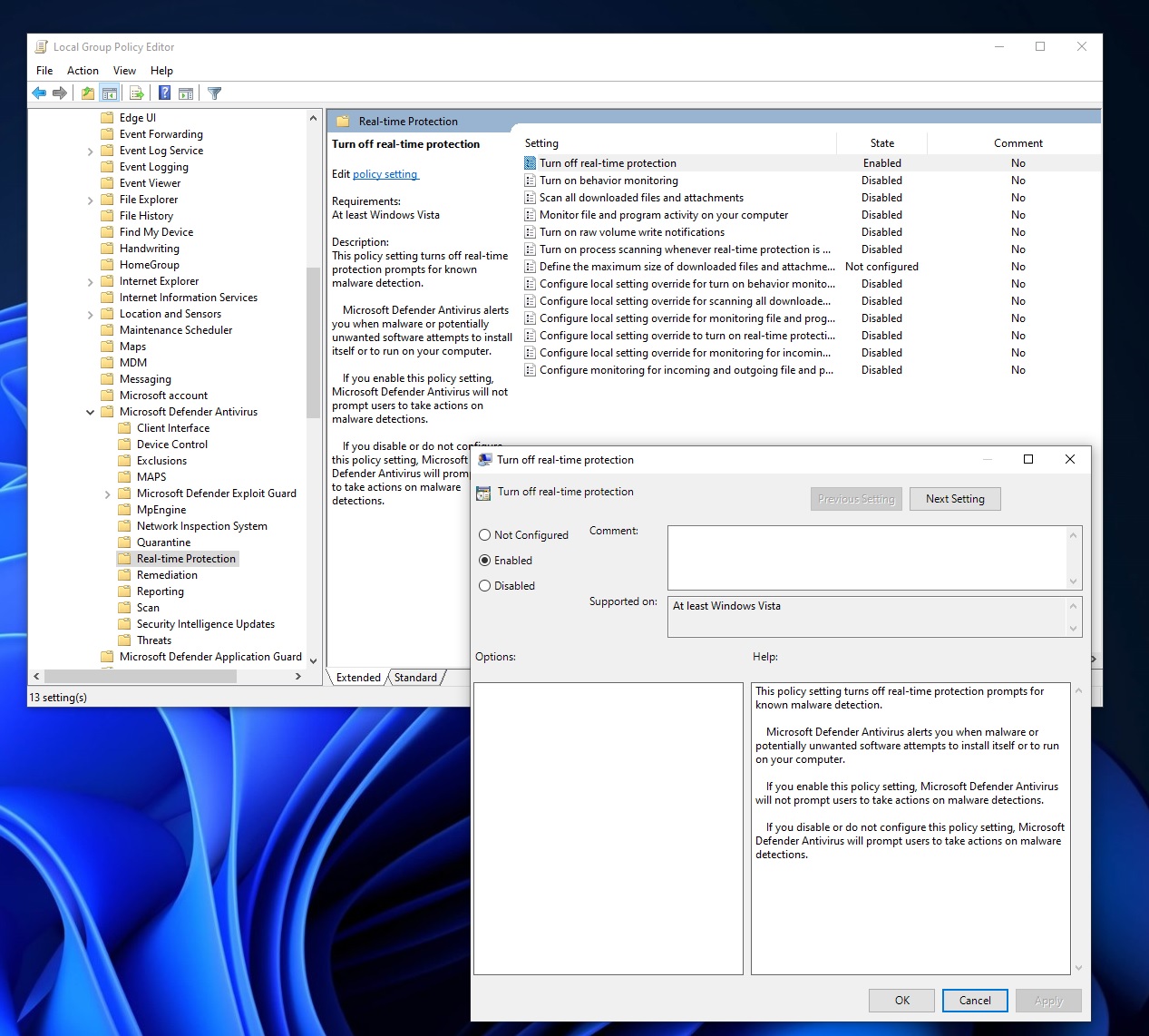Open the 'policy setting' edit link
The height and width of the screenshot is (1036, 1149).
[385, 174]
